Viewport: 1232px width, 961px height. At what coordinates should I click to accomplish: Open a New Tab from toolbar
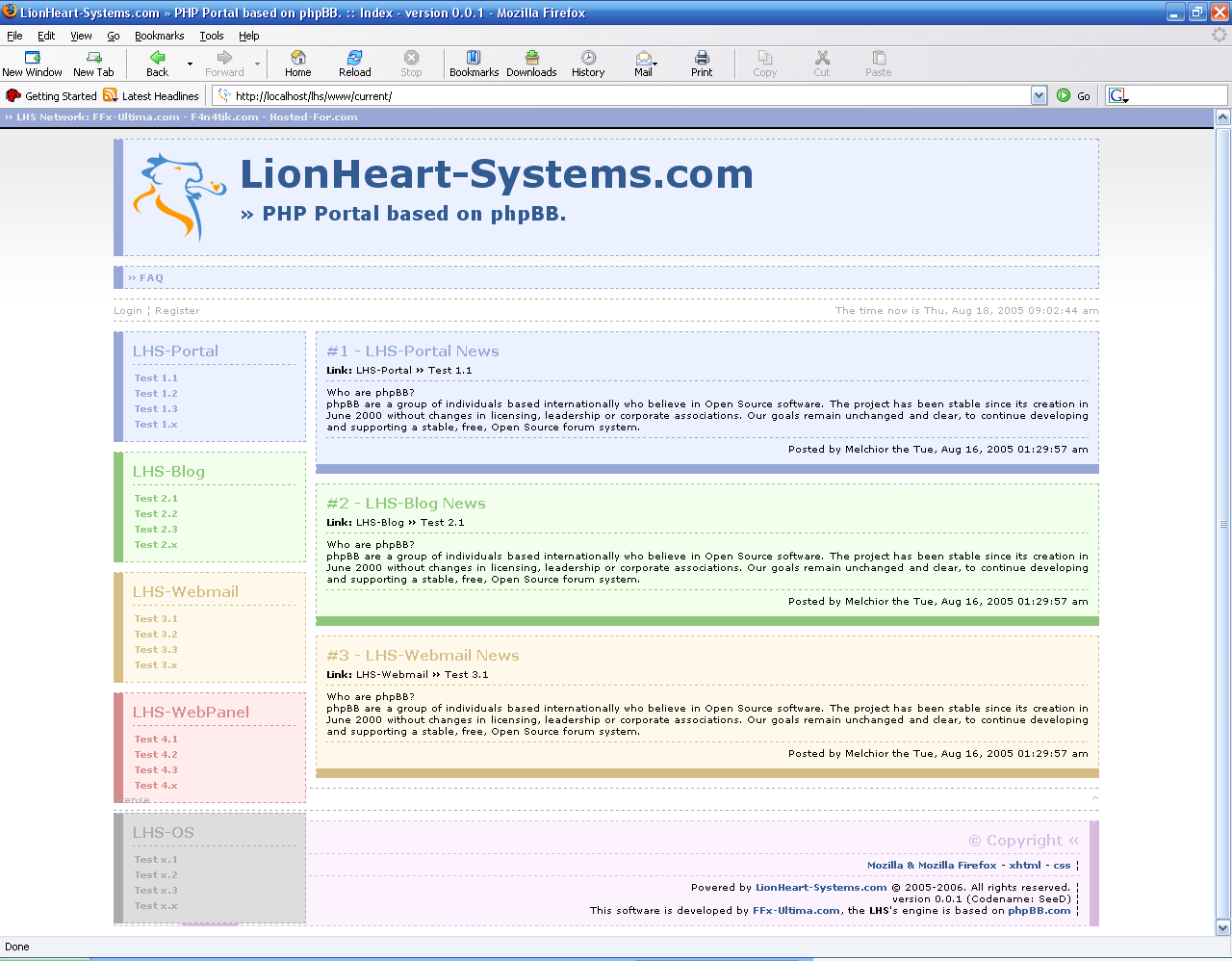pyautogui.click(x=93, y=65)
